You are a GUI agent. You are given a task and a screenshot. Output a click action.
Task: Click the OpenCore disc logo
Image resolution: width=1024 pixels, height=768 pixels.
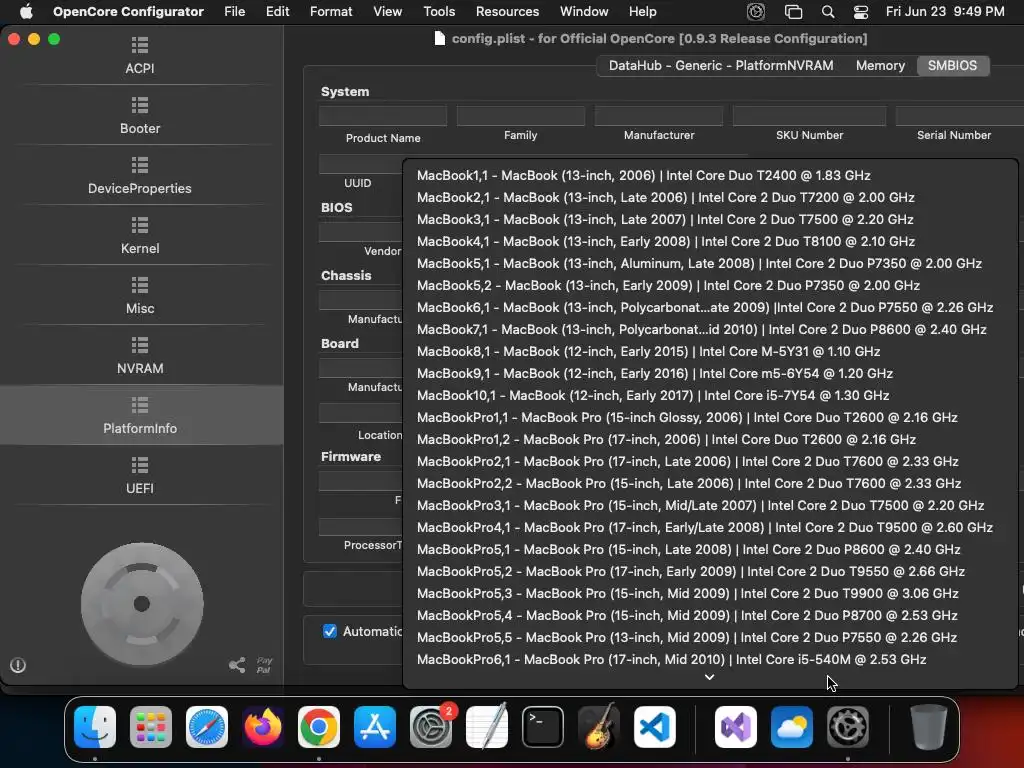tap(142, 604)
